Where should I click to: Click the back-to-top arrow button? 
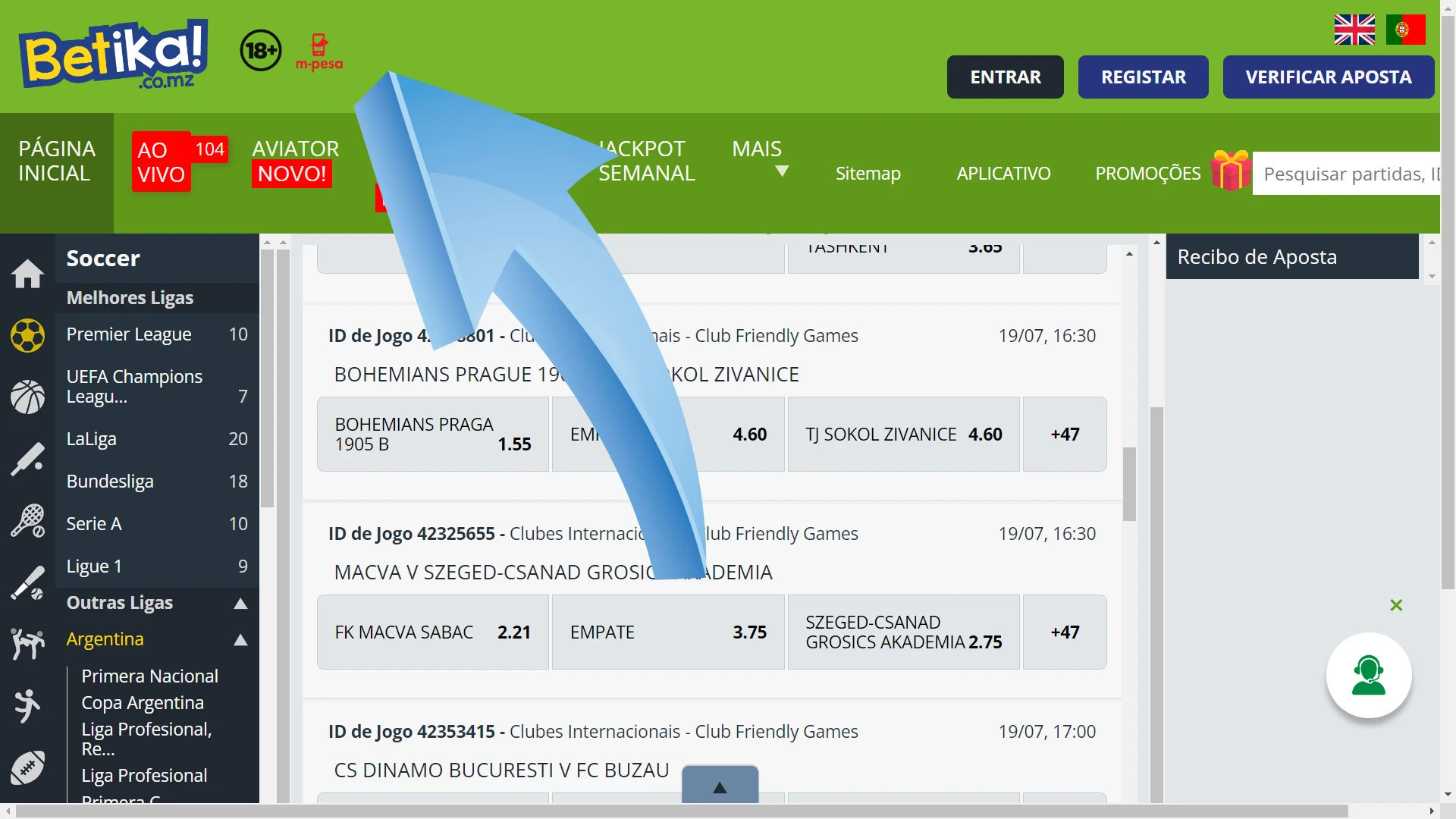[x=720, y=786]
